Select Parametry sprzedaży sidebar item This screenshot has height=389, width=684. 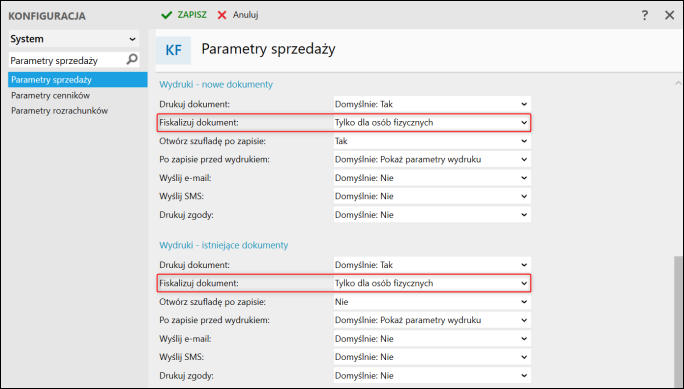point(78,80)
